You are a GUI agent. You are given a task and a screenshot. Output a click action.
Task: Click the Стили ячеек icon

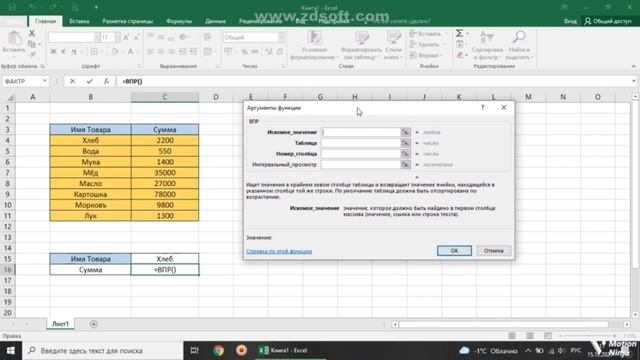point(393,38)
